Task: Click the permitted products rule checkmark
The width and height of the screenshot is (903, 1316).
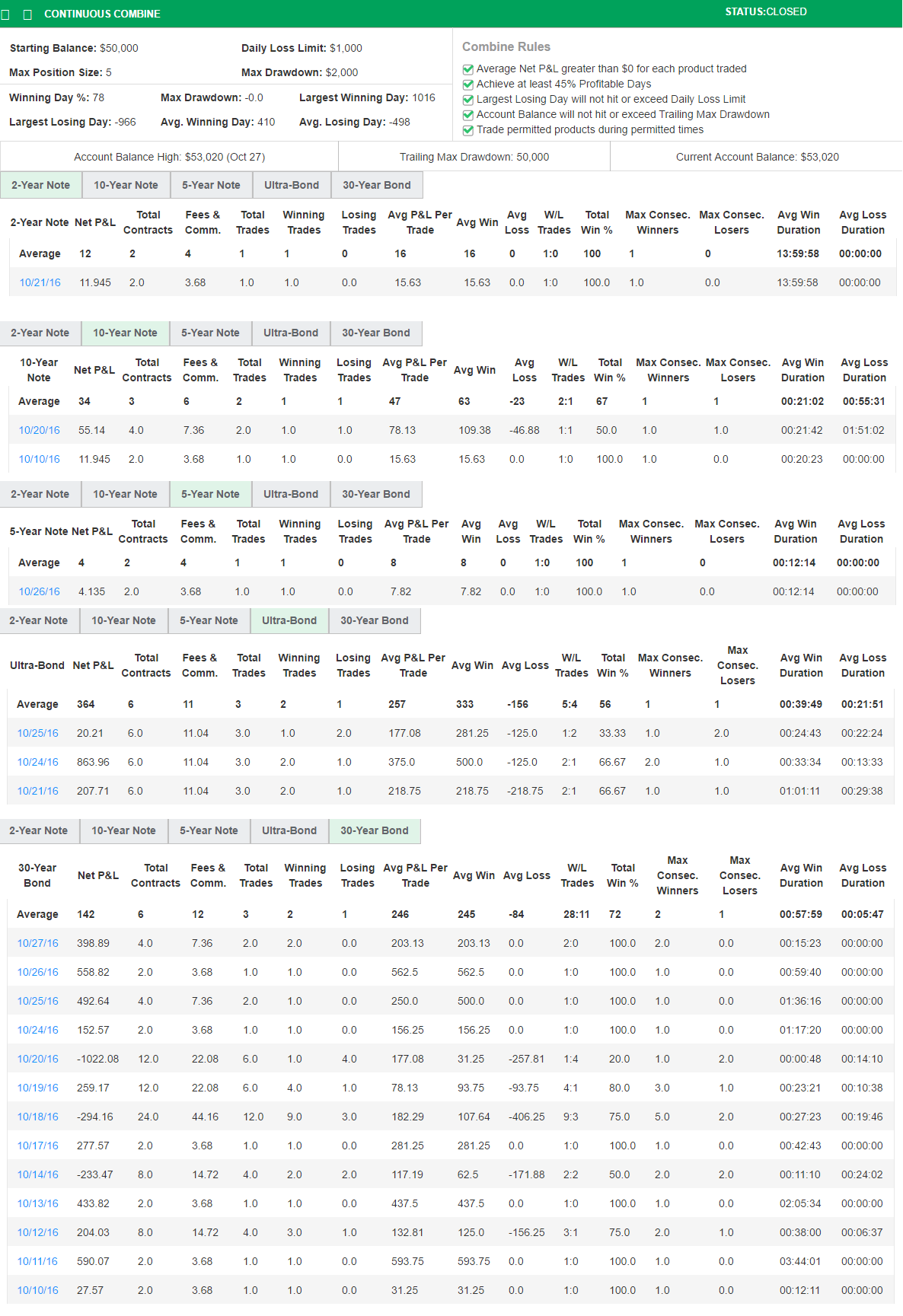Action: [x=468, y=130]
